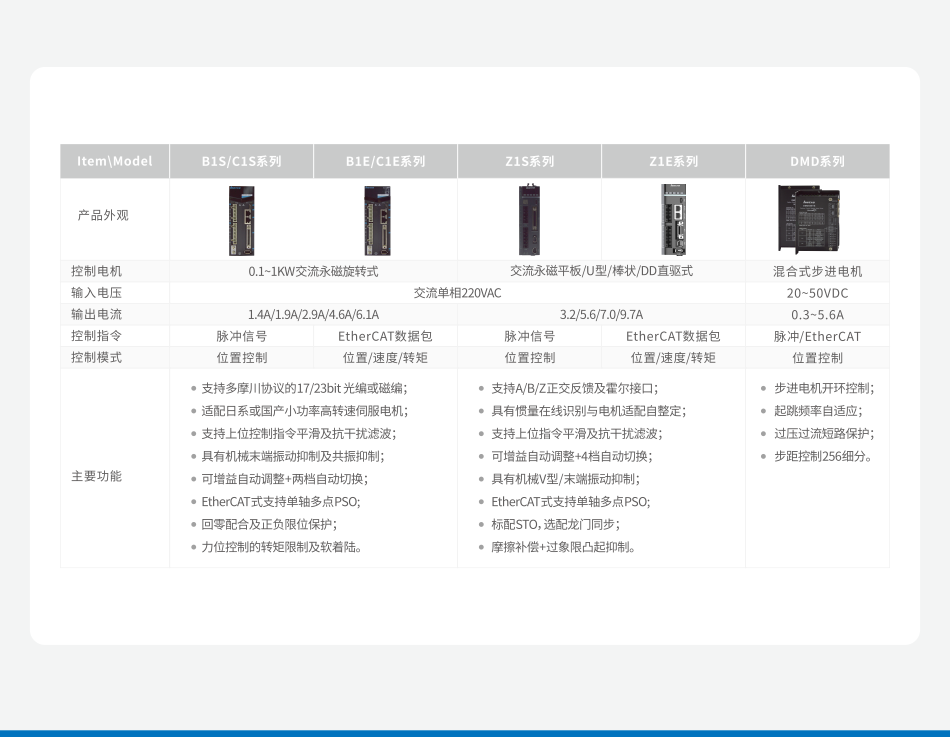Click the DMD series product image
Viewport: 950px width, 737px height.
point(809,219)
